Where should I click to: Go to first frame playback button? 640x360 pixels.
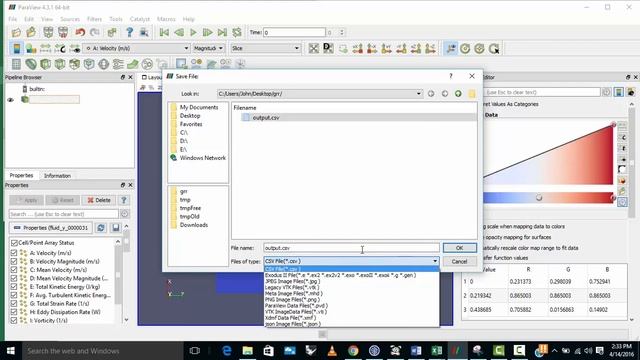click(x=164, y=32)
